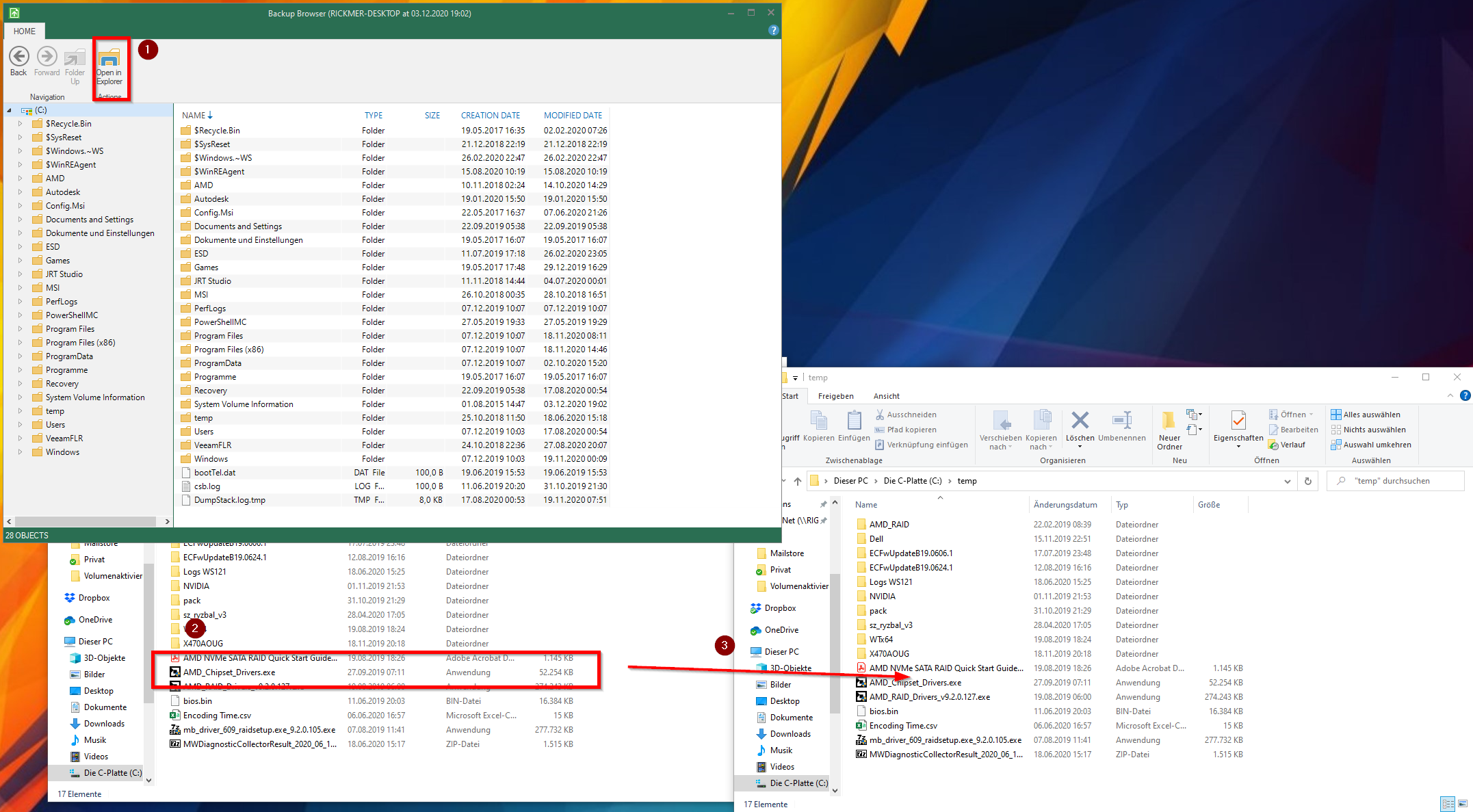The width and height of the screenshot is (1473, 812).
Task: Click the address bar refresh icon
Action: [1307, 481]
